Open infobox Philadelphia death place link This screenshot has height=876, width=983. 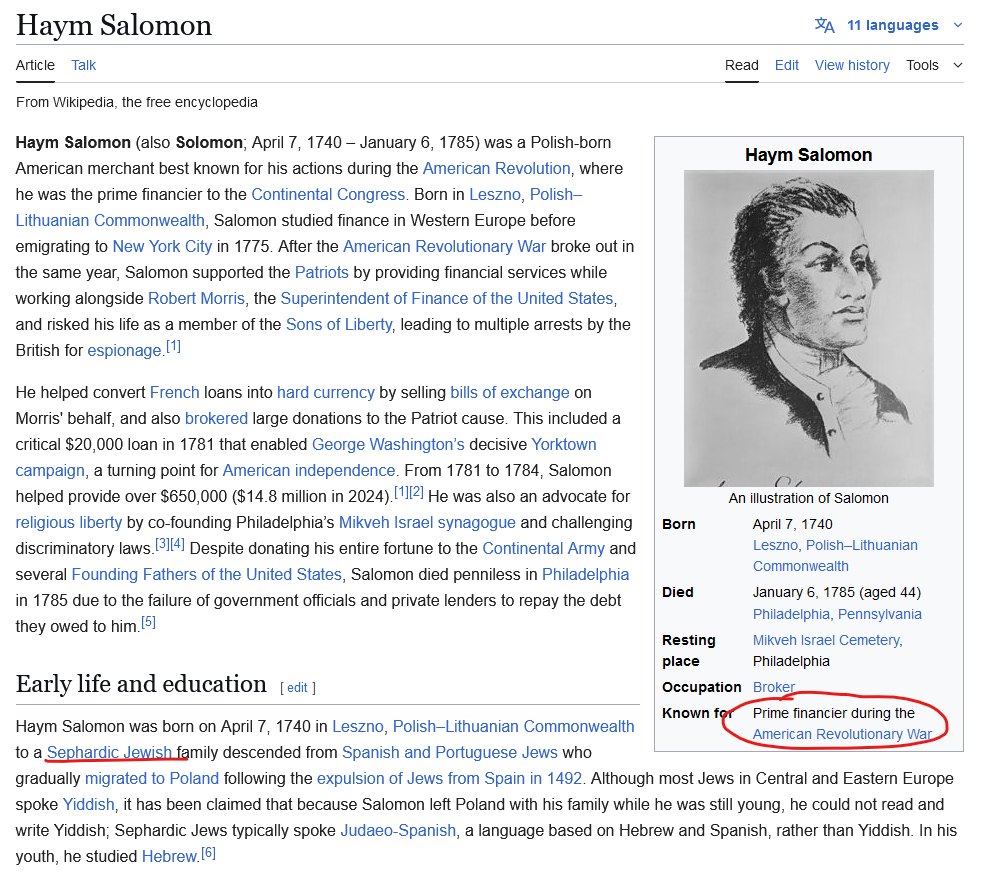[791, 615]
